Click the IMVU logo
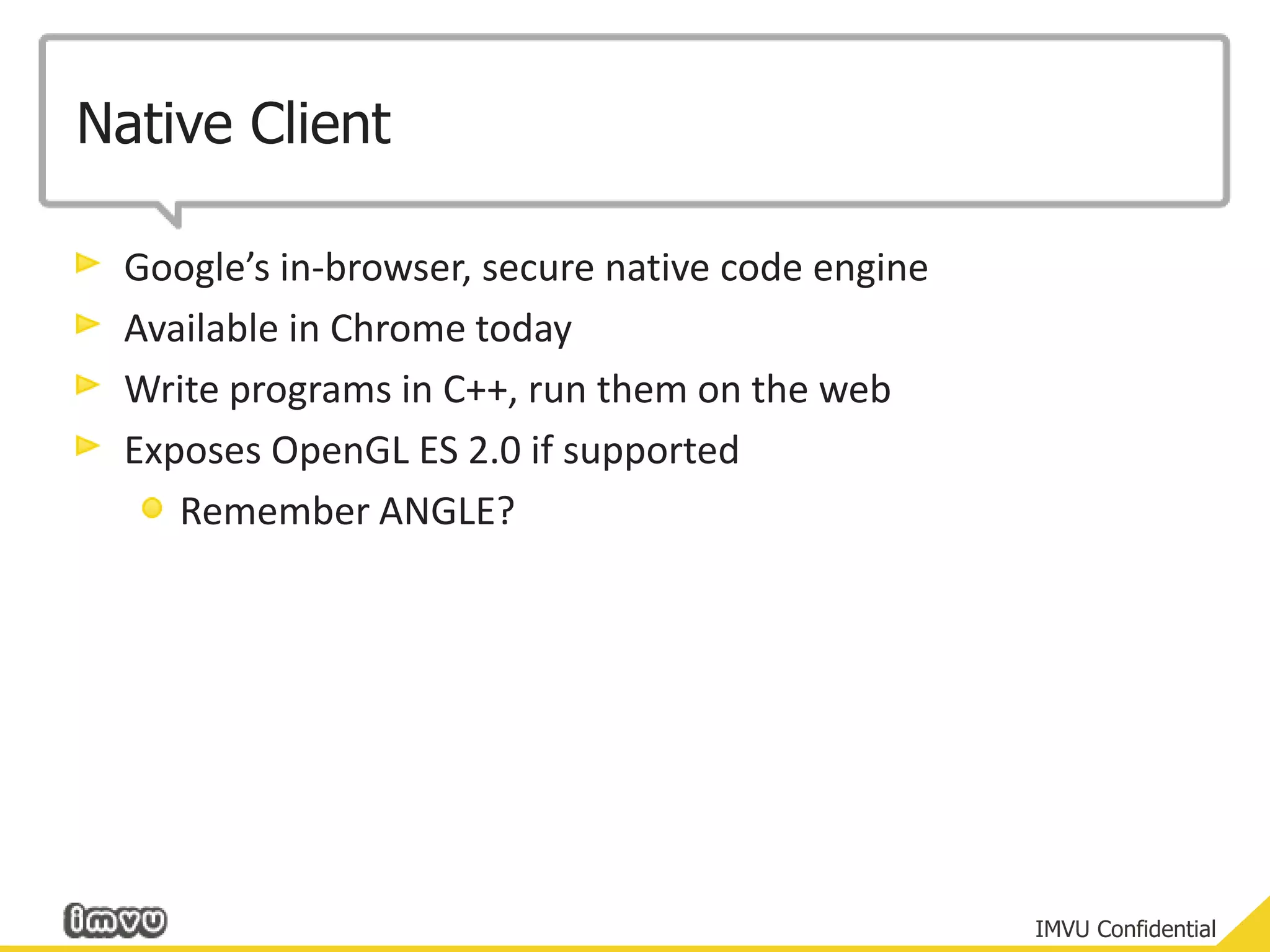This screenshot has width=1270, height=952. [x=115, y=920]
